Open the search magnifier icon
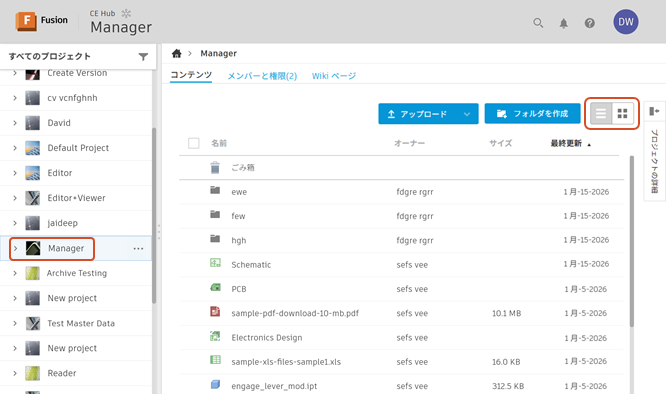 coord(538,23)
